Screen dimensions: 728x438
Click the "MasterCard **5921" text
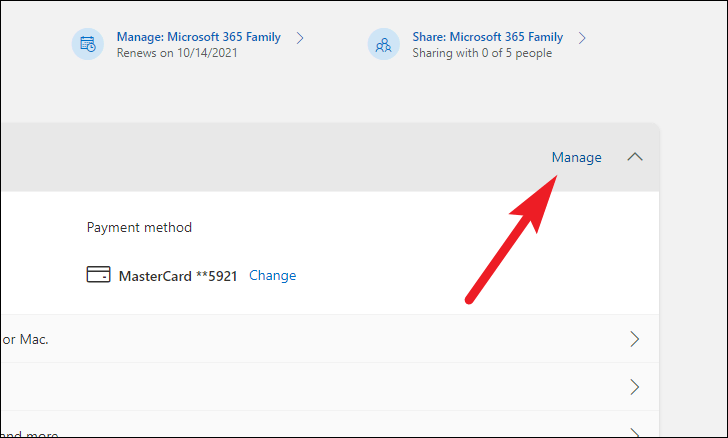pos(178,276)
